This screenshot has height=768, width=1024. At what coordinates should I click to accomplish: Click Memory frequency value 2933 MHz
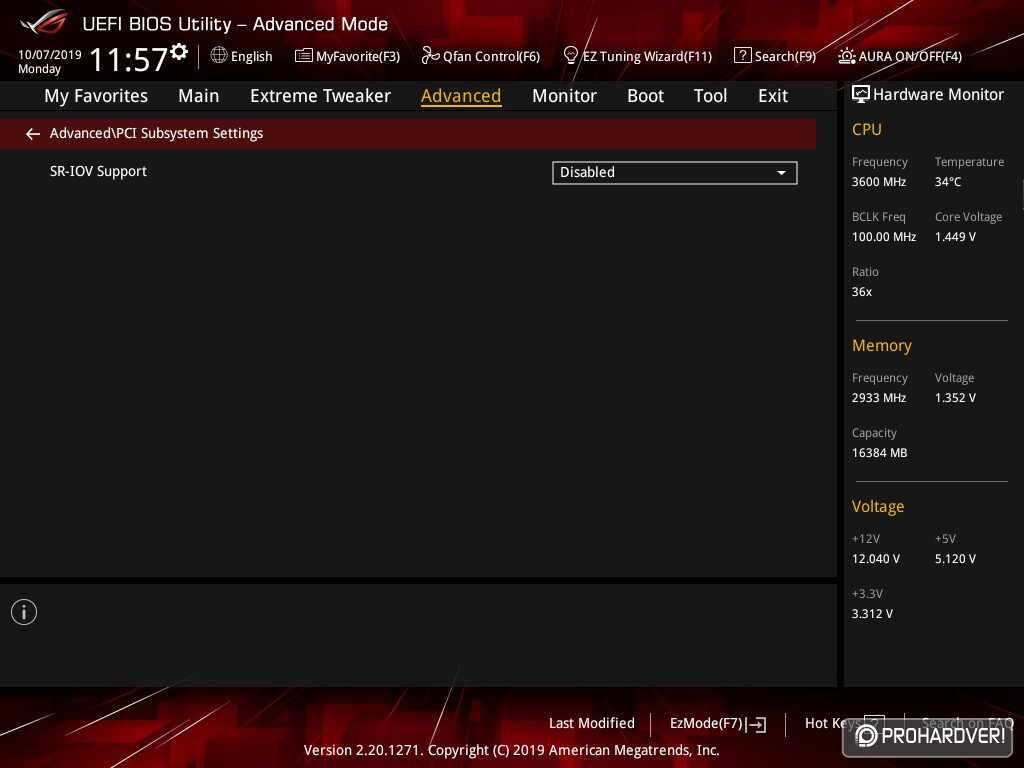coord(878,397)
